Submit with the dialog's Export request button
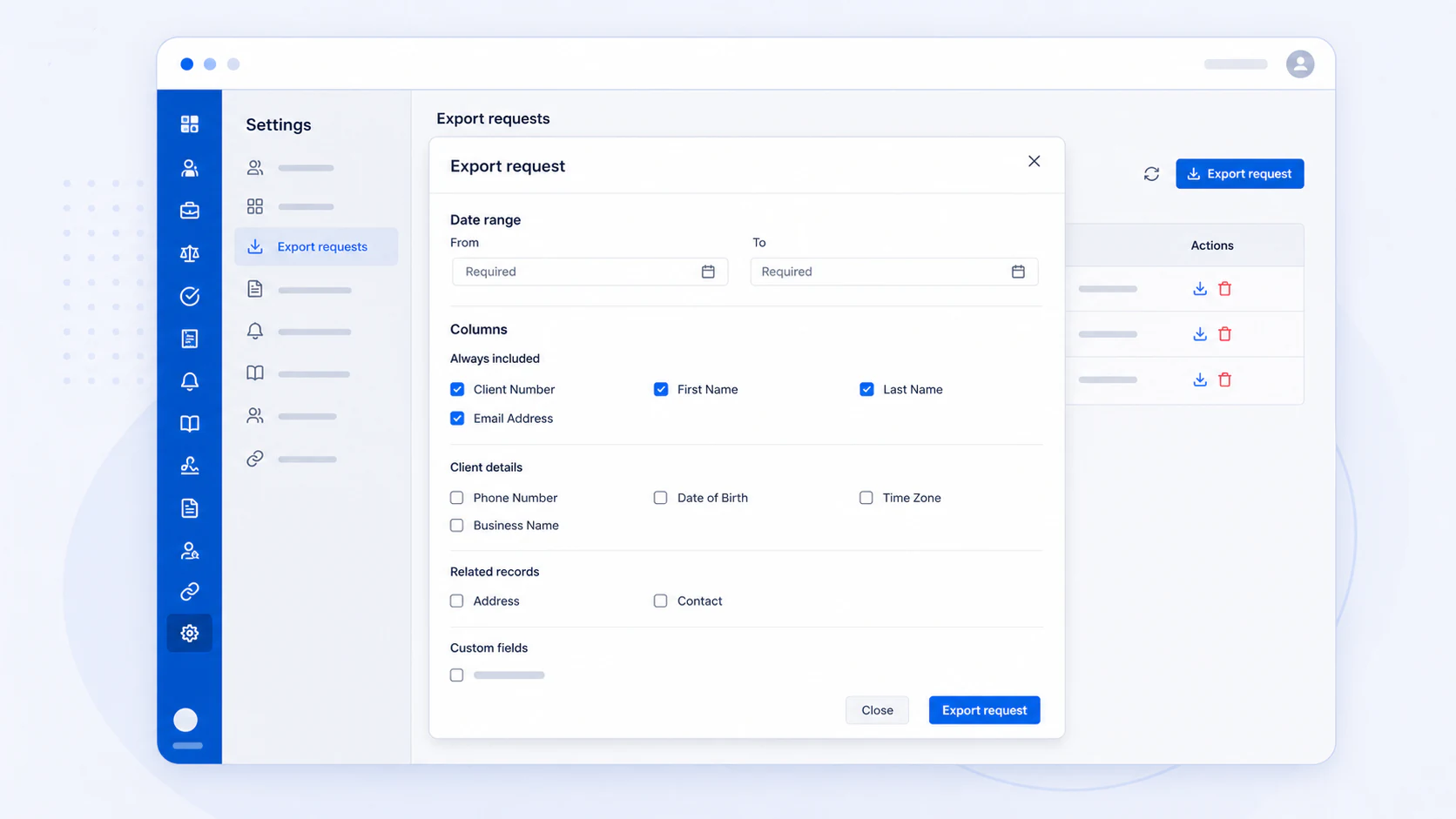The height and width of the screenshot is (819, 1456). [x=984, y=710]
